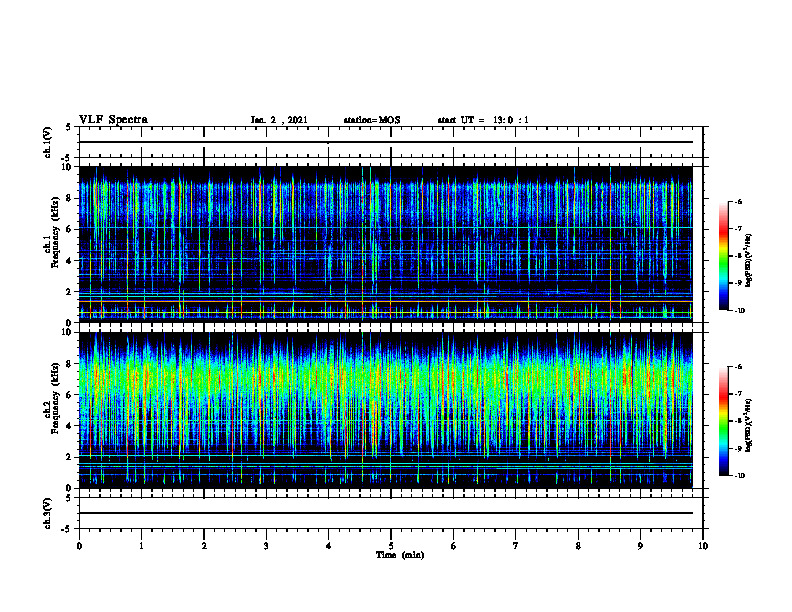792x612 pixels.
Task: Select the "Jan. 2, 2021" date text
Action: click(279, 120)
